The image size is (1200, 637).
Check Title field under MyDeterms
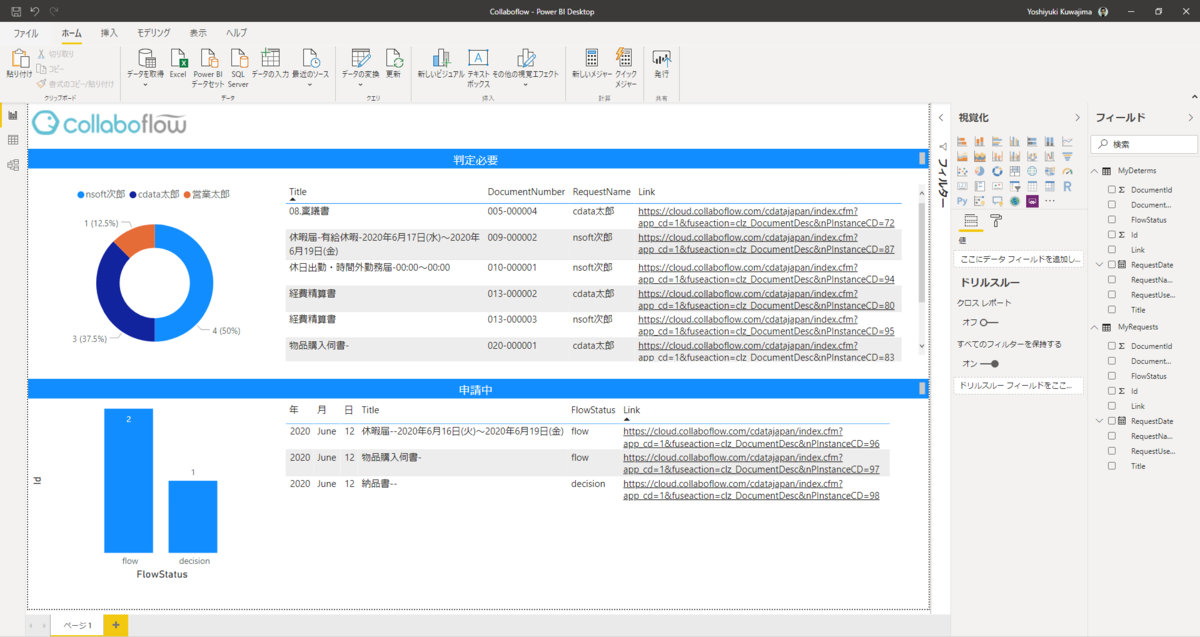(1111, 310)
